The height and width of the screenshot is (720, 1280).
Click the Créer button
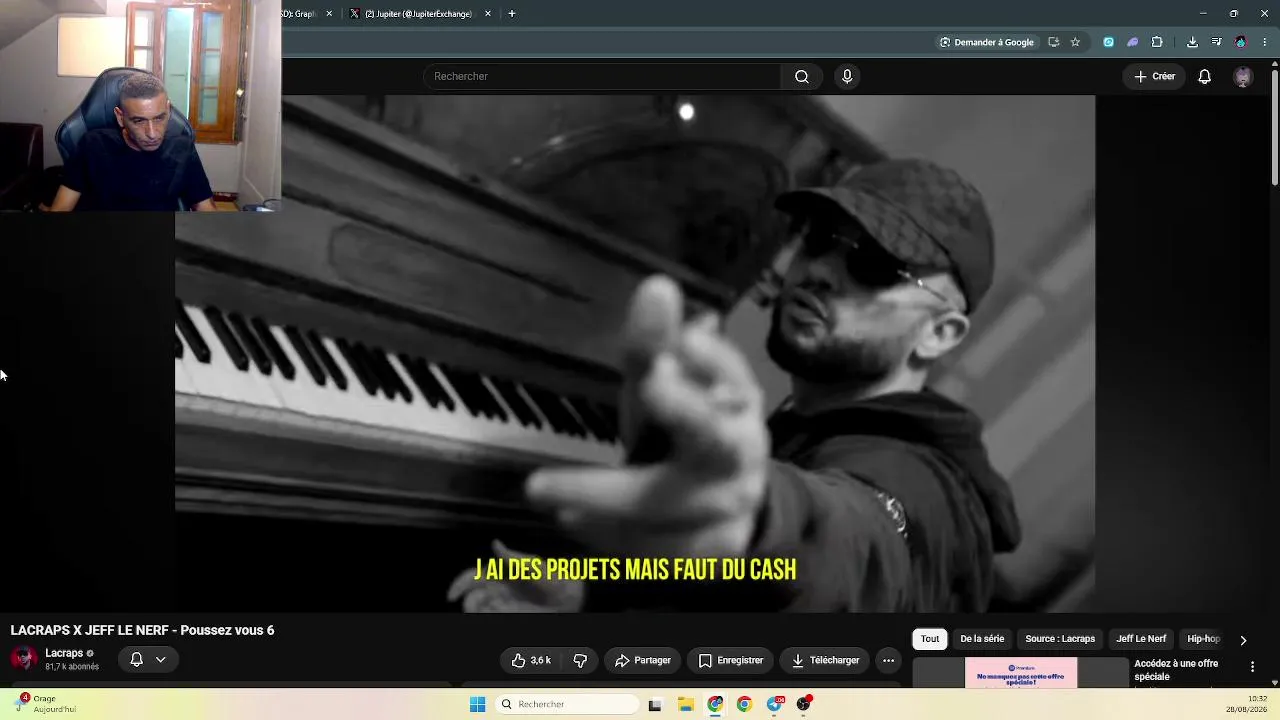pyautogui.click(x=1154, y=77)
